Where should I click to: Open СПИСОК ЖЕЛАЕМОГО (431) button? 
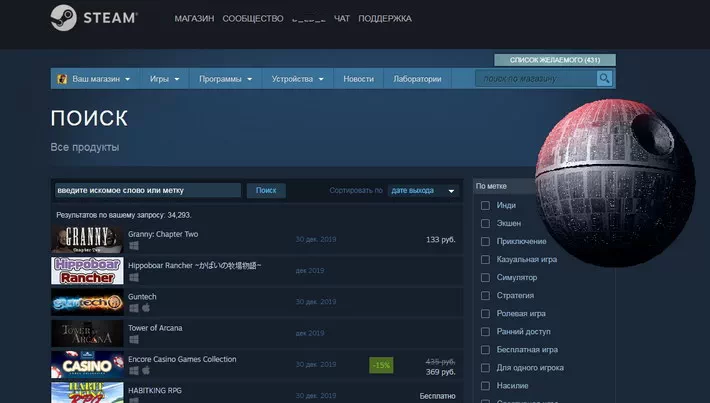[555, 60]
